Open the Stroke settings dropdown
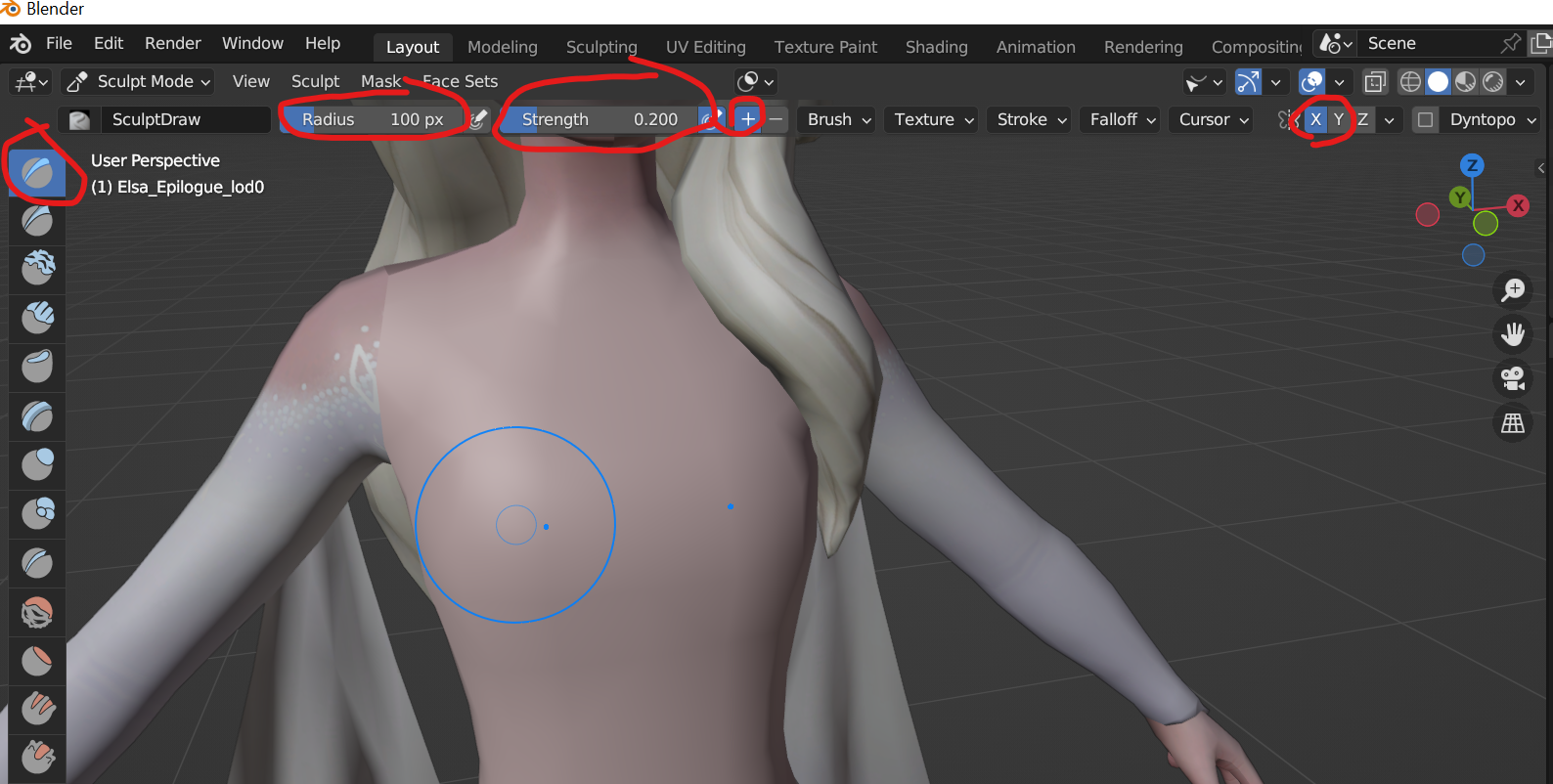The height and width of the screenshot is (784, 1553). click(x=1031, y=119)
